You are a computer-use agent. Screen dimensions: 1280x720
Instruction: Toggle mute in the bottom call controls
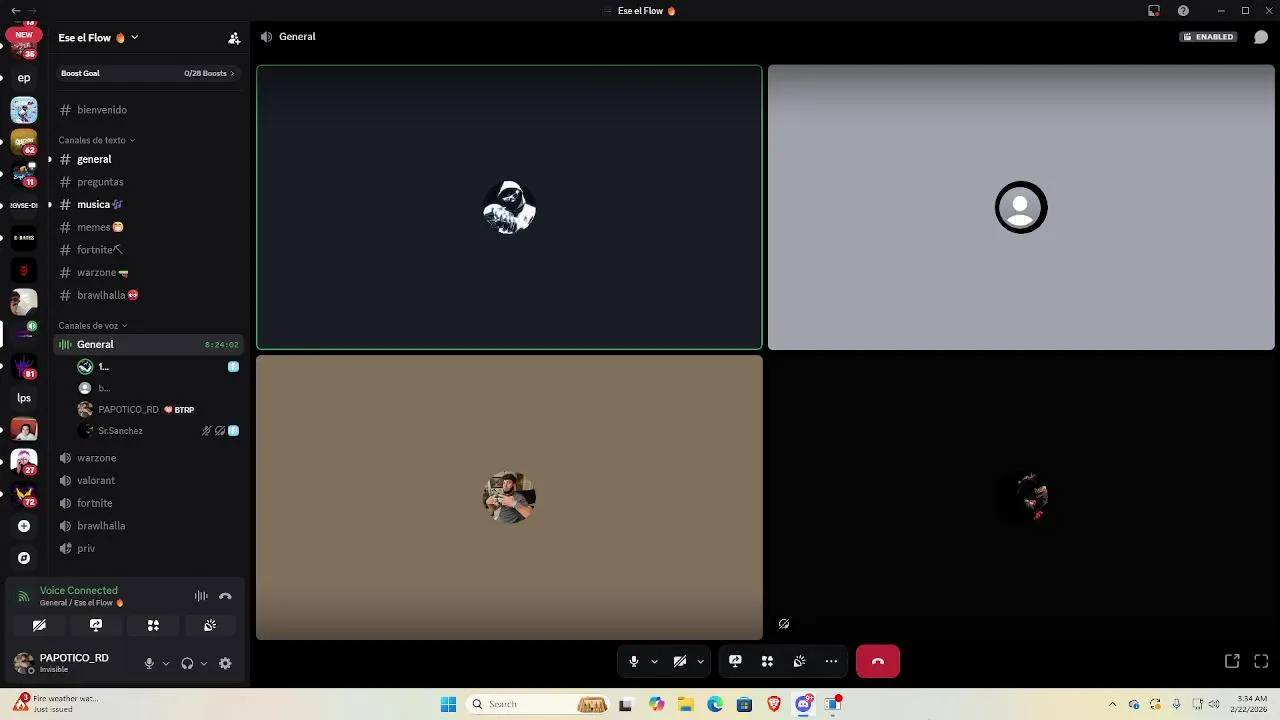coord(633,661)
